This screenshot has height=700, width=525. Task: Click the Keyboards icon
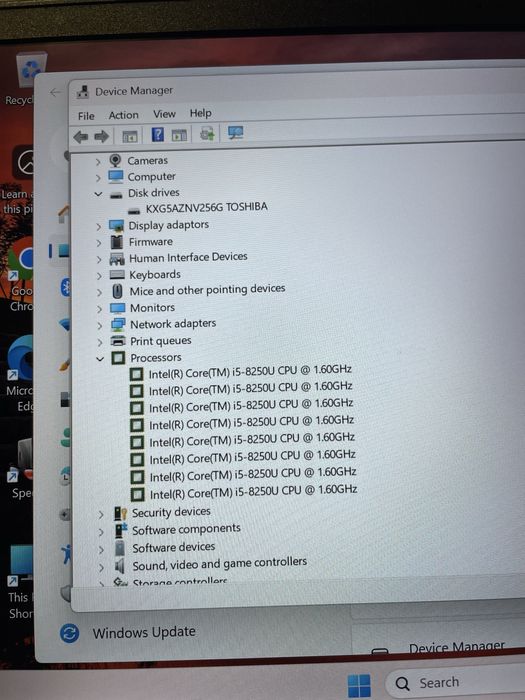tap(117, 275)
